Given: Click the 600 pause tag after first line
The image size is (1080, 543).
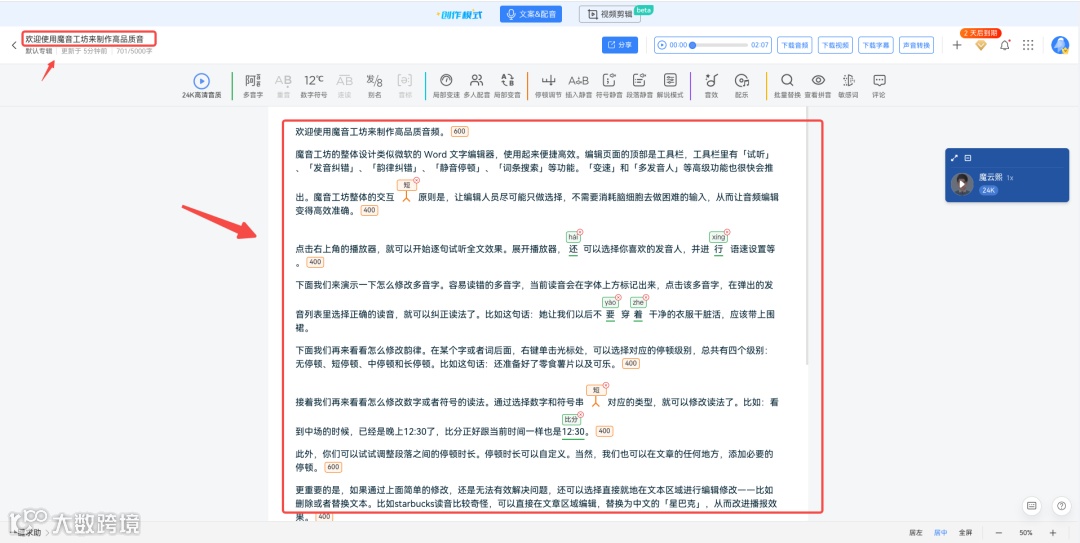Looking at the screenshot, I should coord(459,132).
